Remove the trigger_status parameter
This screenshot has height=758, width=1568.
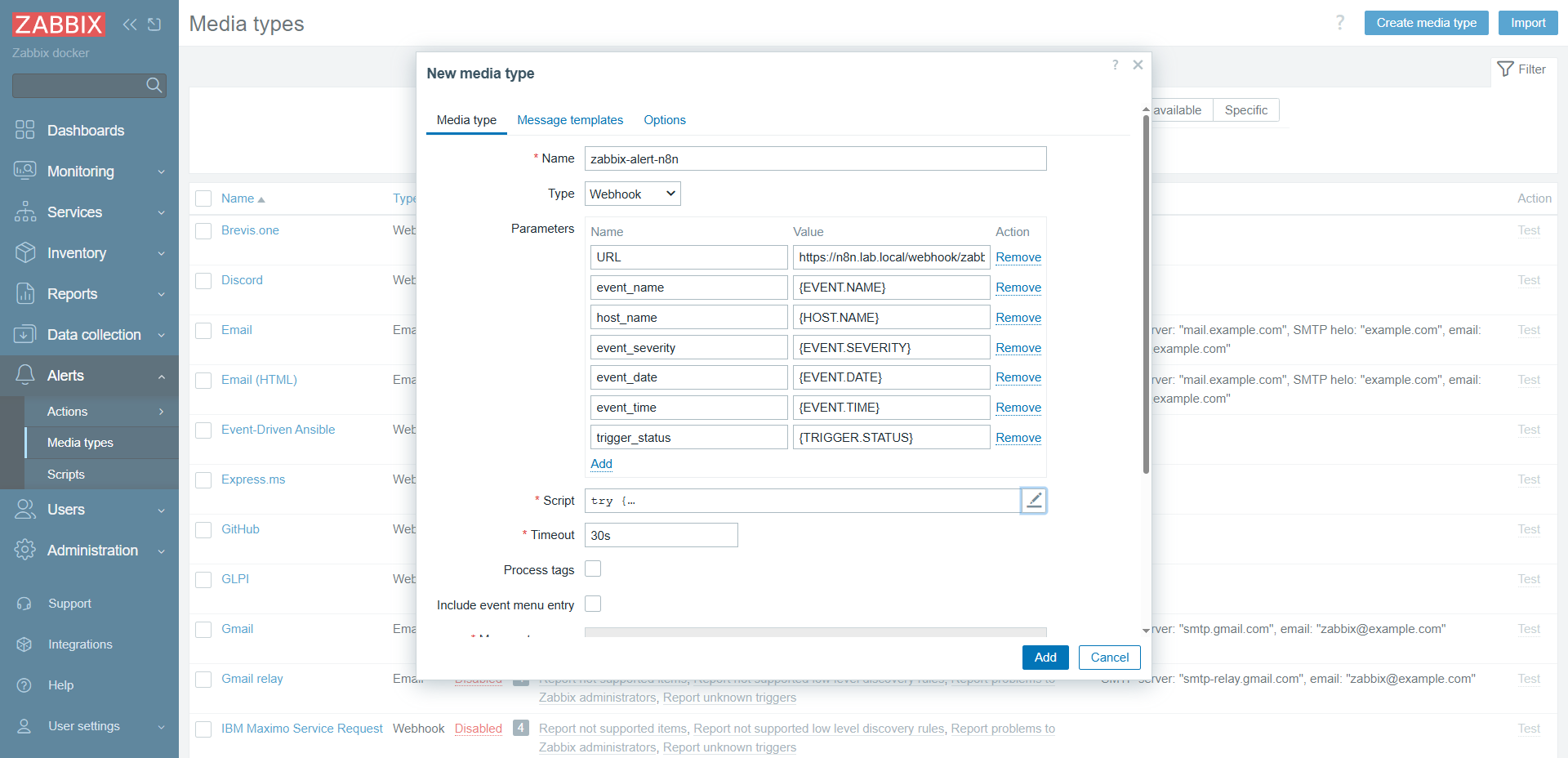[1018, 438]
